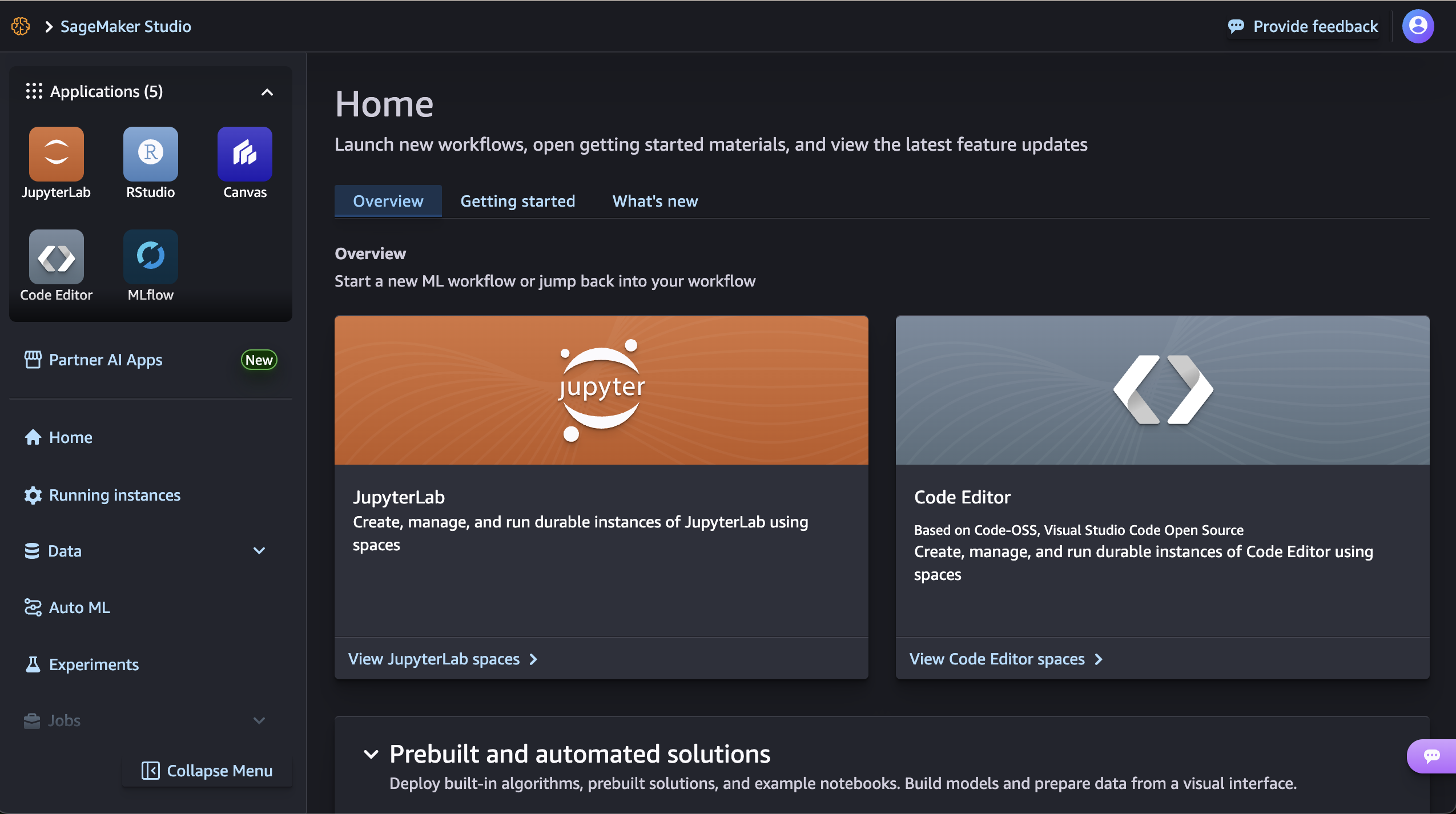Open Running instances gear icon

point(33,495)
